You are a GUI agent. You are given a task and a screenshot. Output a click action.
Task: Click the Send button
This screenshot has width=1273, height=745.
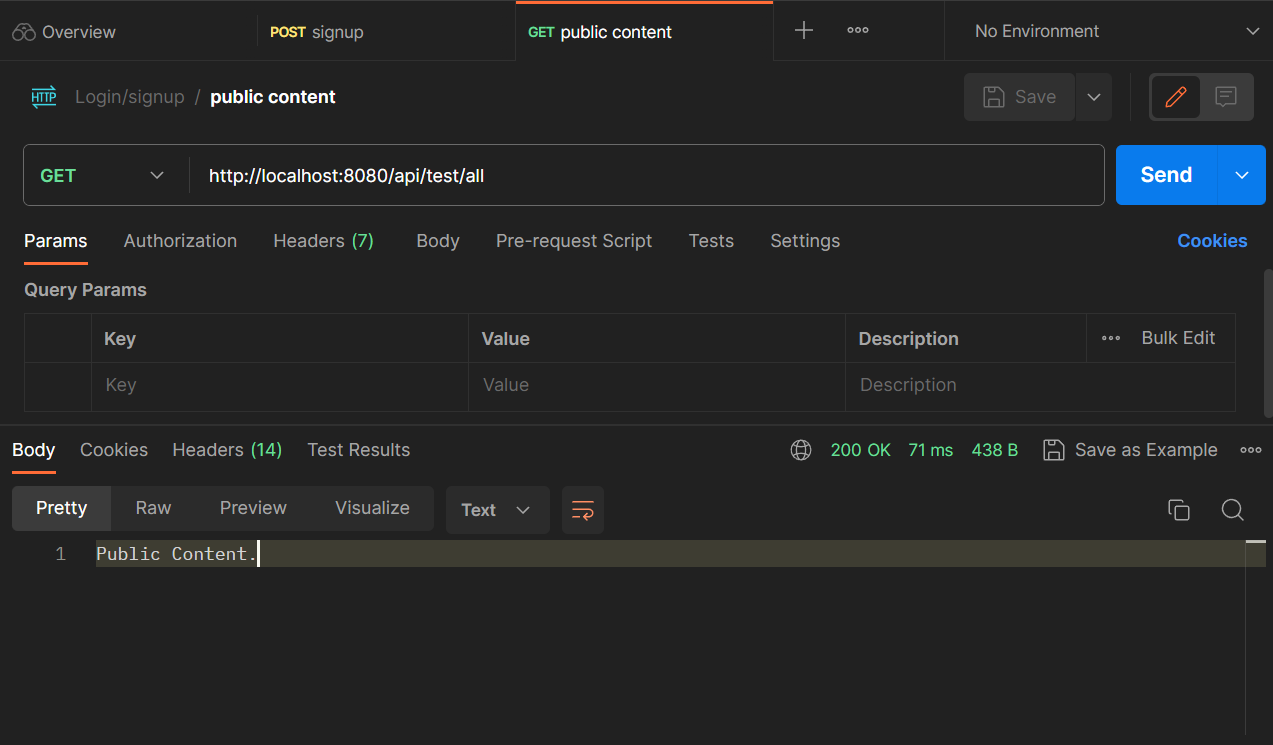tap(1165, 175)
